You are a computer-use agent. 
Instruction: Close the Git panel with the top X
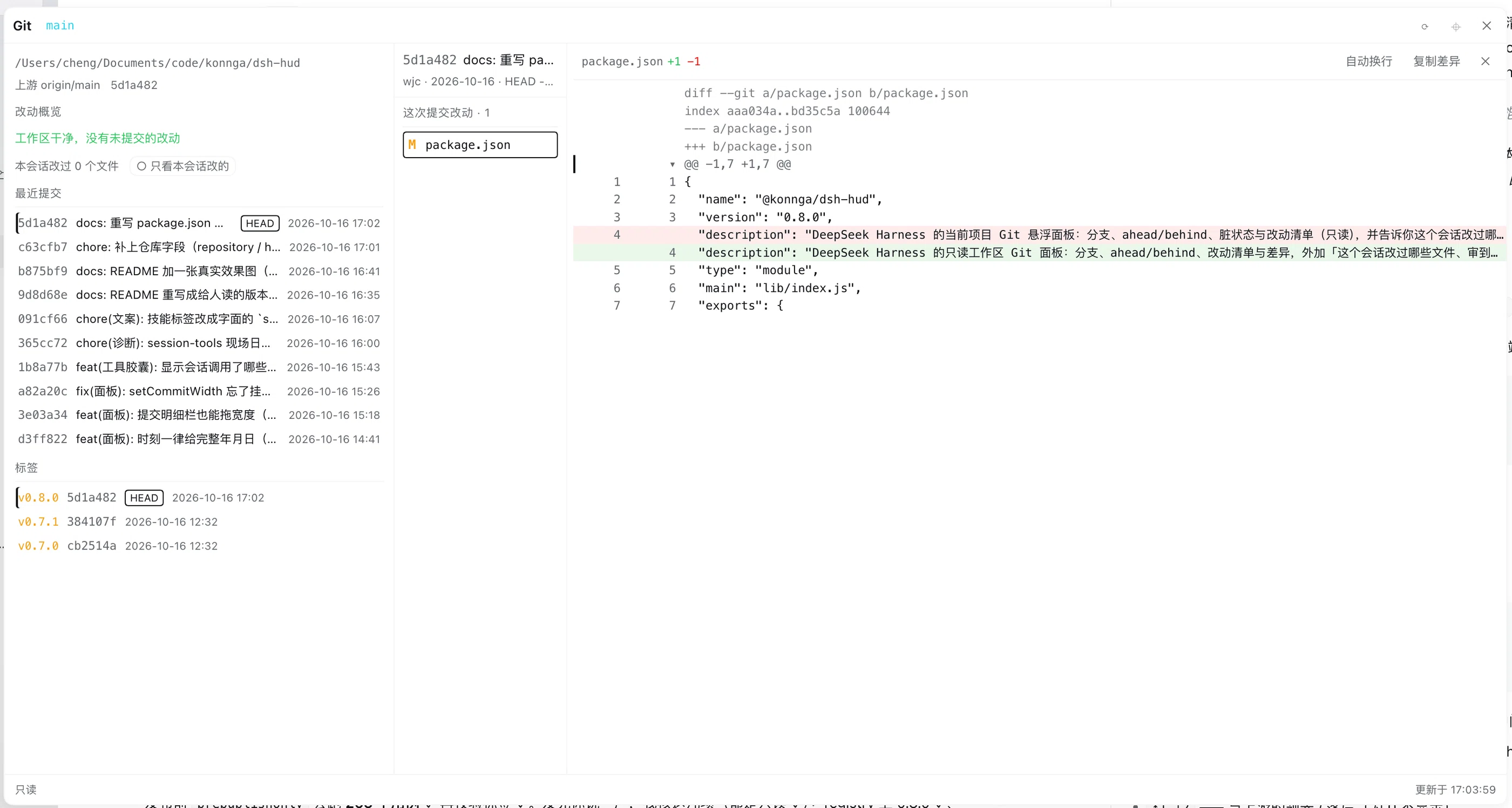coord(1487,26)
